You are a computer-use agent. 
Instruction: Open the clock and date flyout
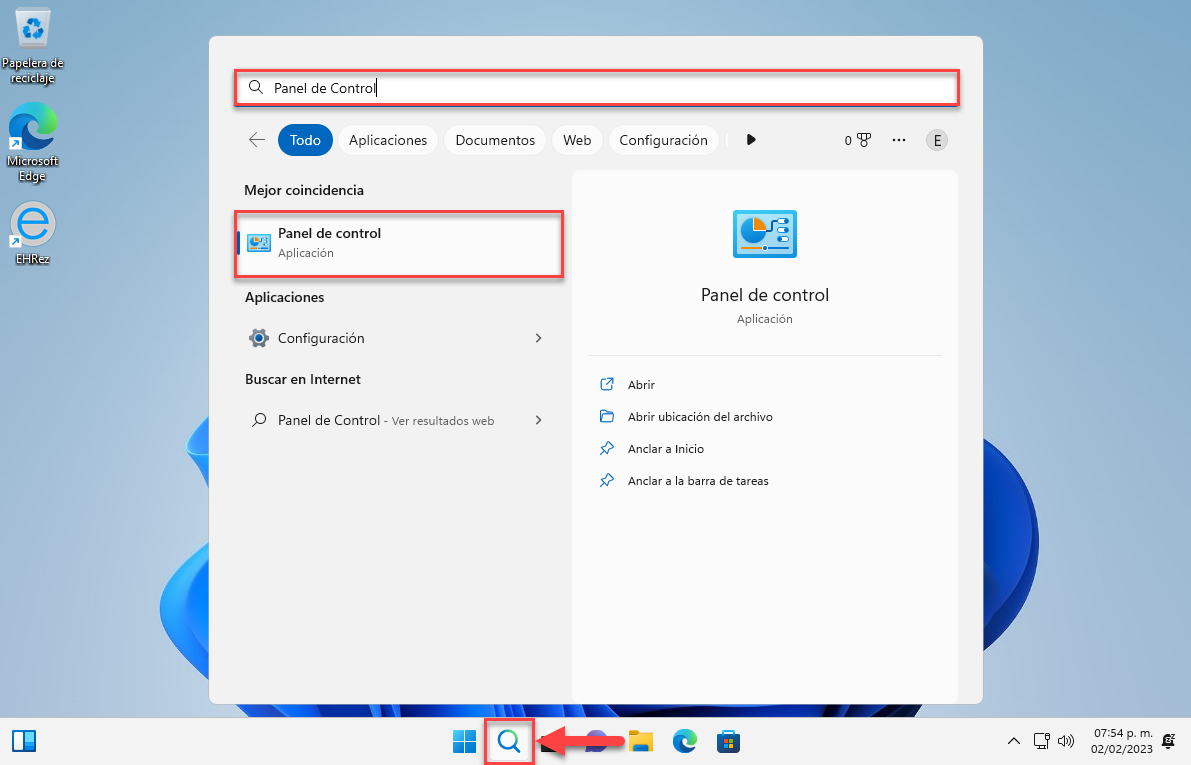pyautogui.click(x=1122, y=741)
